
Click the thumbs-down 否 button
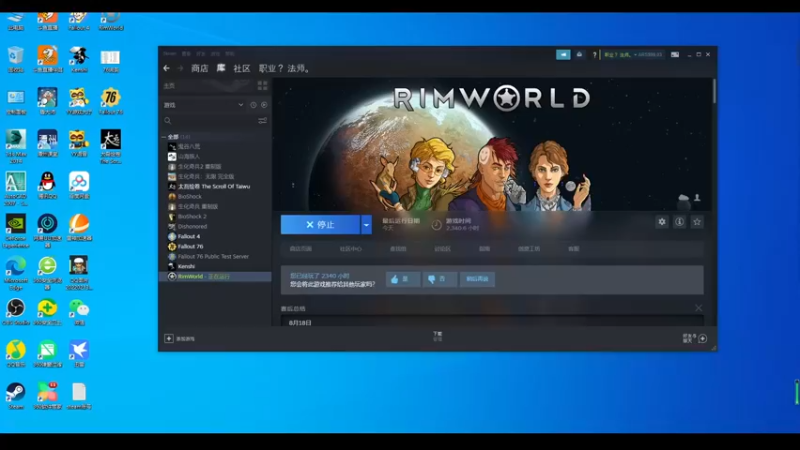[440, 279]
